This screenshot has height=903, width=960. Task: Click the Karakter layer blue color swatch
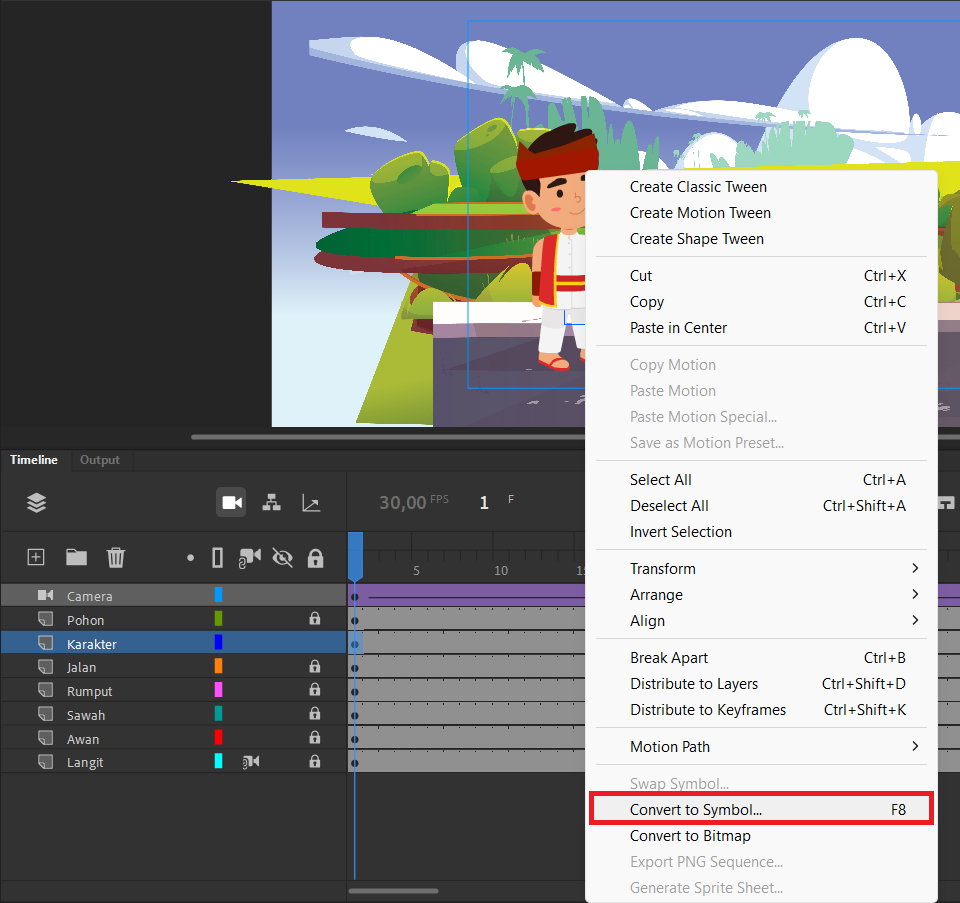218,642
